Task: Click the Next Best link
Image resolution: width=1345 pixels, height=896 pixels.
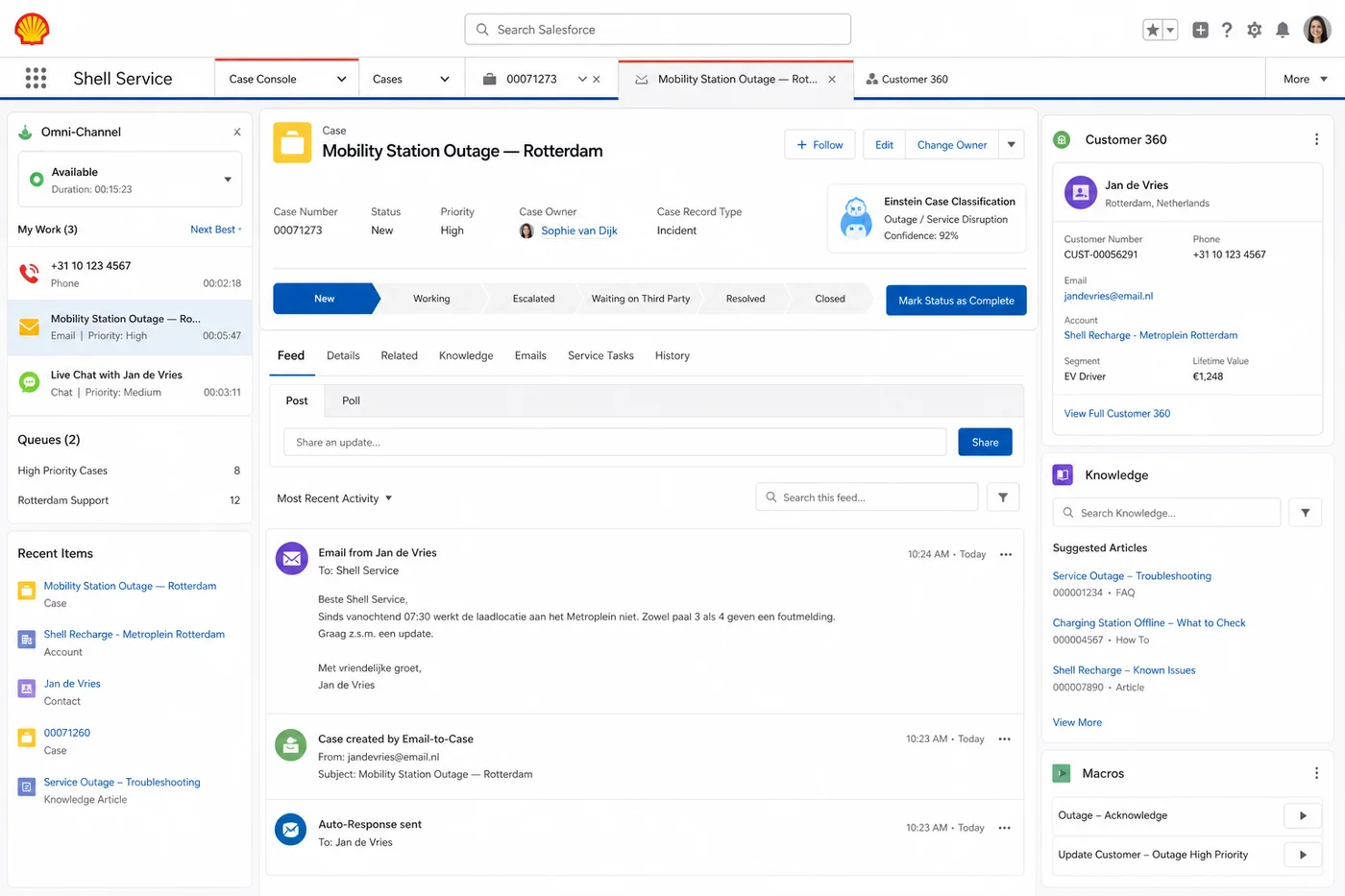Action: tap(215, 230)
